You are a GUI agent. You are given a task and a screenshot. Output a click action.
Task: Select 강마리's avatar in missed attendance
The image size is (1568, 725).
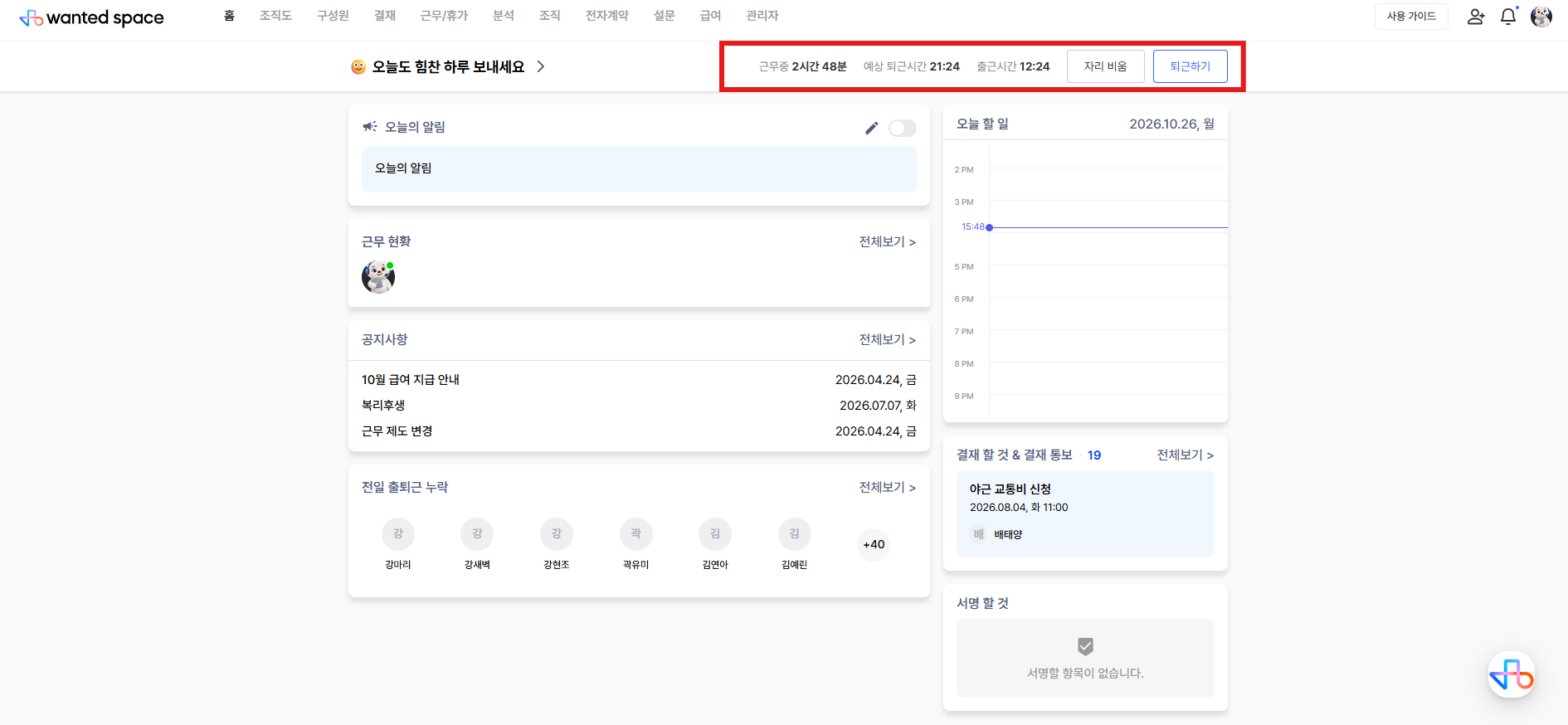tap(398, 533)
